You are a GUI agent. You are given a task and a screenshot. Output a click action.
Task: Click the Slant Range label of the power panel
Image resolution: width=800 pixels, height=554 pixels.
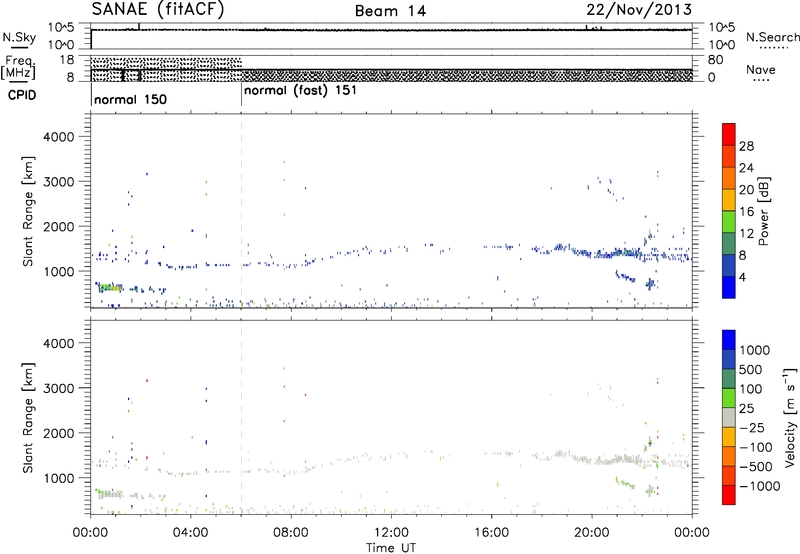pyautogui.click(x=28, y=211)
